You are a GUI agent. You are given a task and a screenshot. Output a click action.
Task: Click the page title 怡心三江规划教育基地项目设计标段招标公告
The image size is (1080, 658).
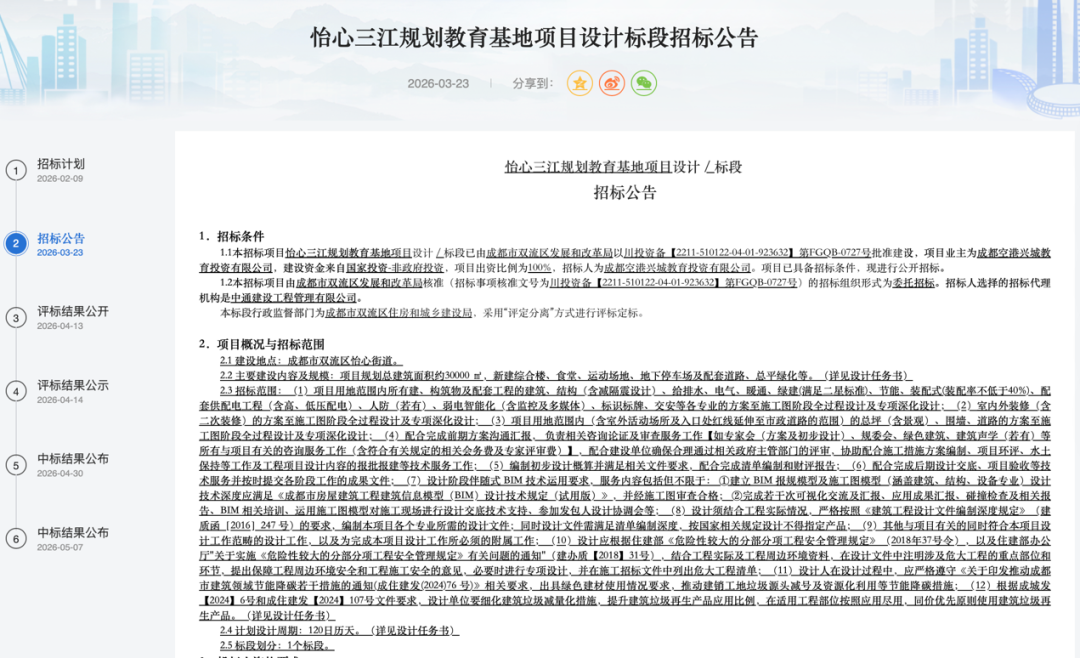(534, 37)
